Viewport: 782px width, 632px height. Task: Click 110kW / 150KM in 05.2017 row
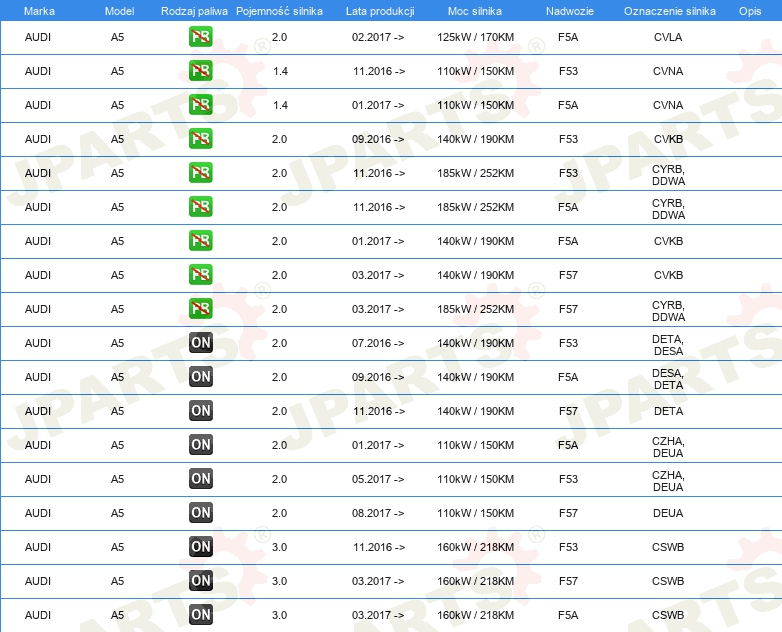tap(475, 478)
